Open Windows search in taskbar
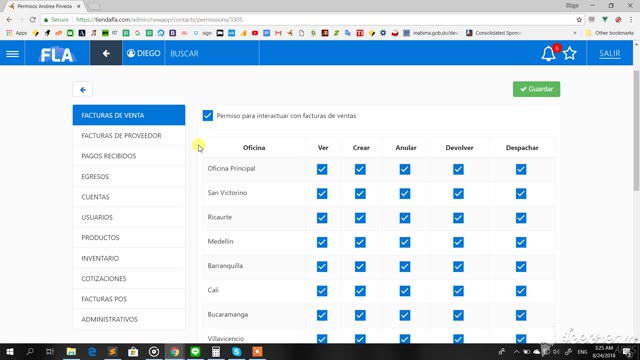Viewport: 640px width, 360px height. [30, 351]
